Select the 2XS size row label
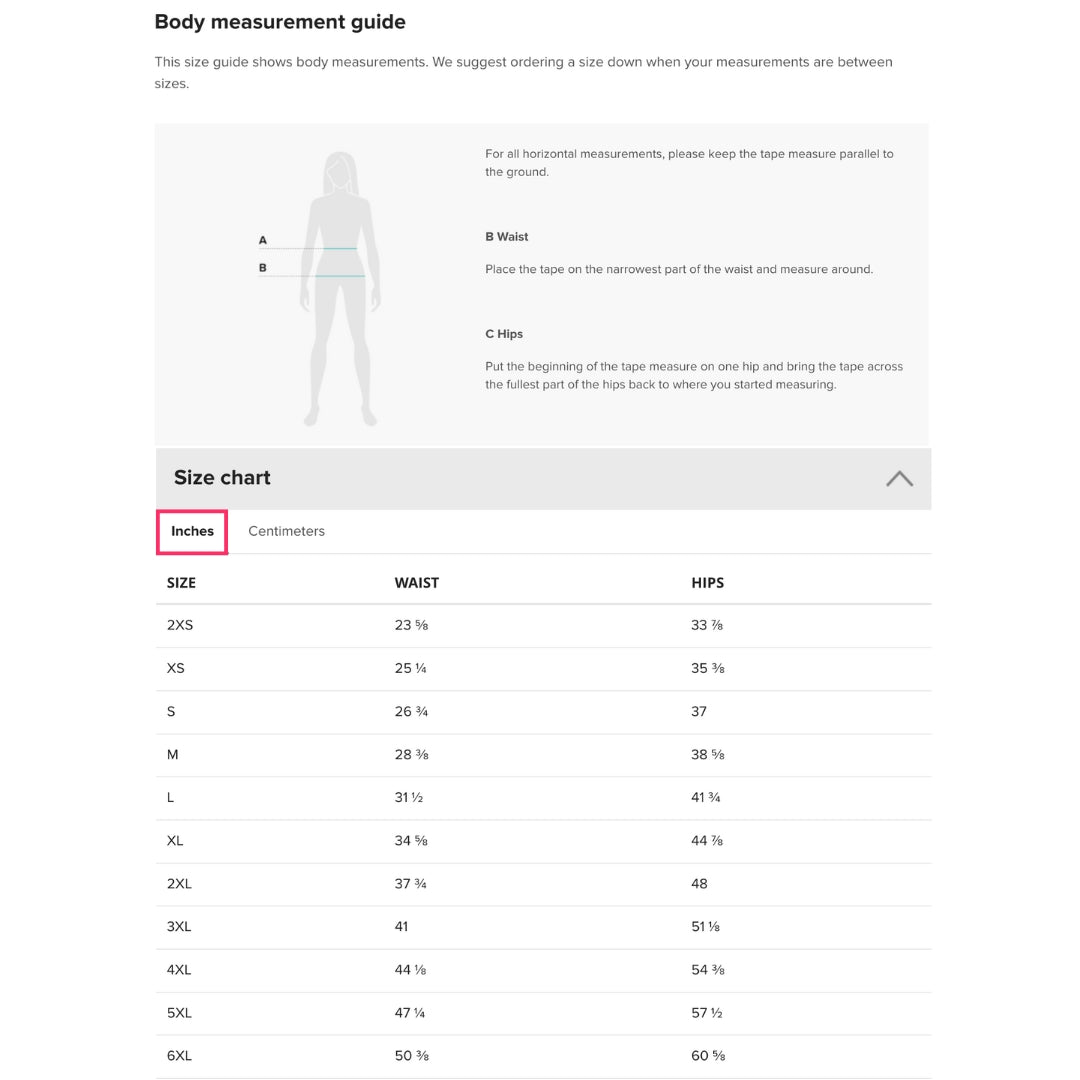1080x1080 pixels. [x=180, y=625]
